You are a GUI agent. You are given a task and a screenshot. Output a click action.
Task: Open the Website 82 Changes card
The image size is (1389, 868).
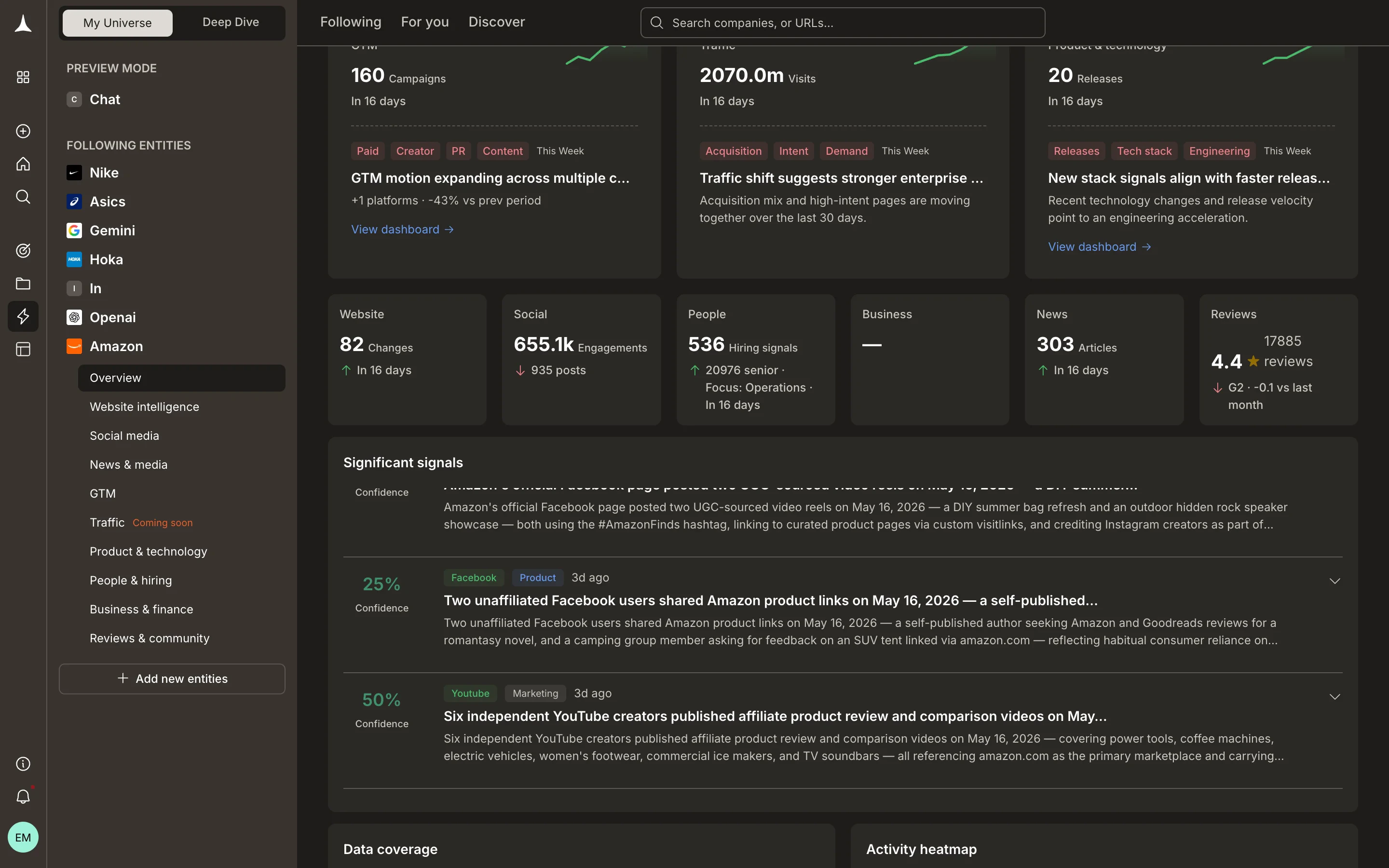pyautogui.click(x=407, y=359)
